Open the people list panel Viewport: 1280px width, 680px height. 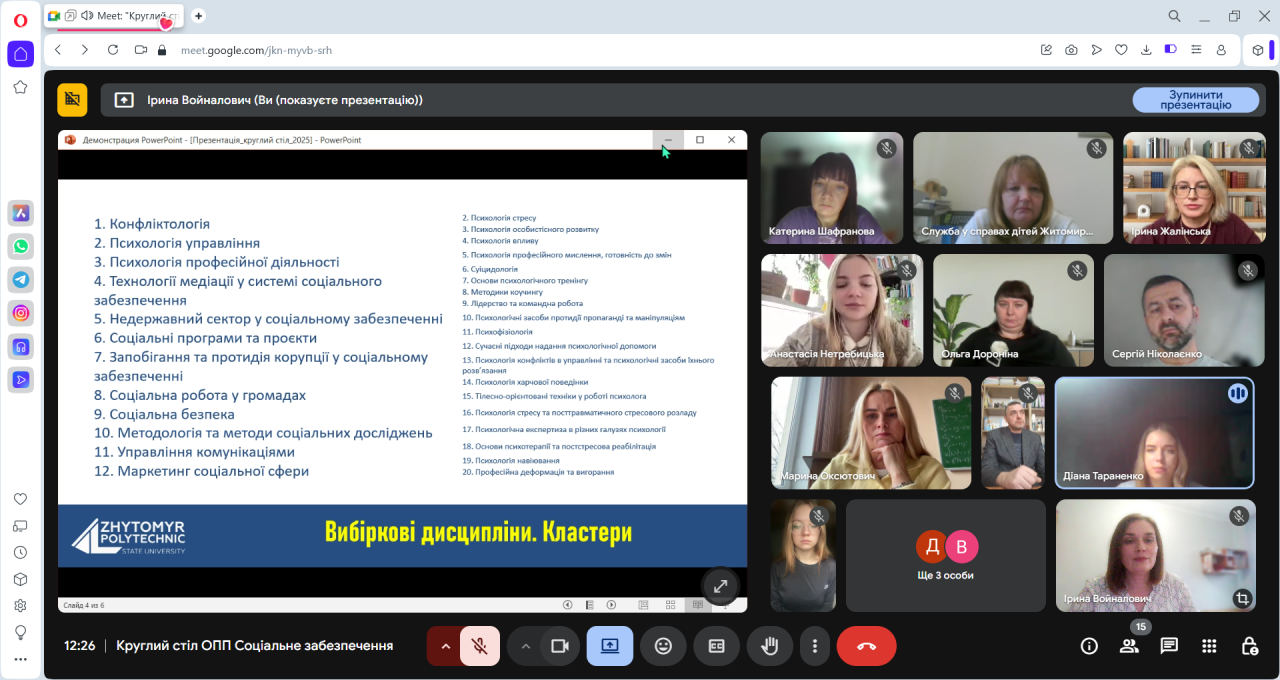(x=1129, y=646)
